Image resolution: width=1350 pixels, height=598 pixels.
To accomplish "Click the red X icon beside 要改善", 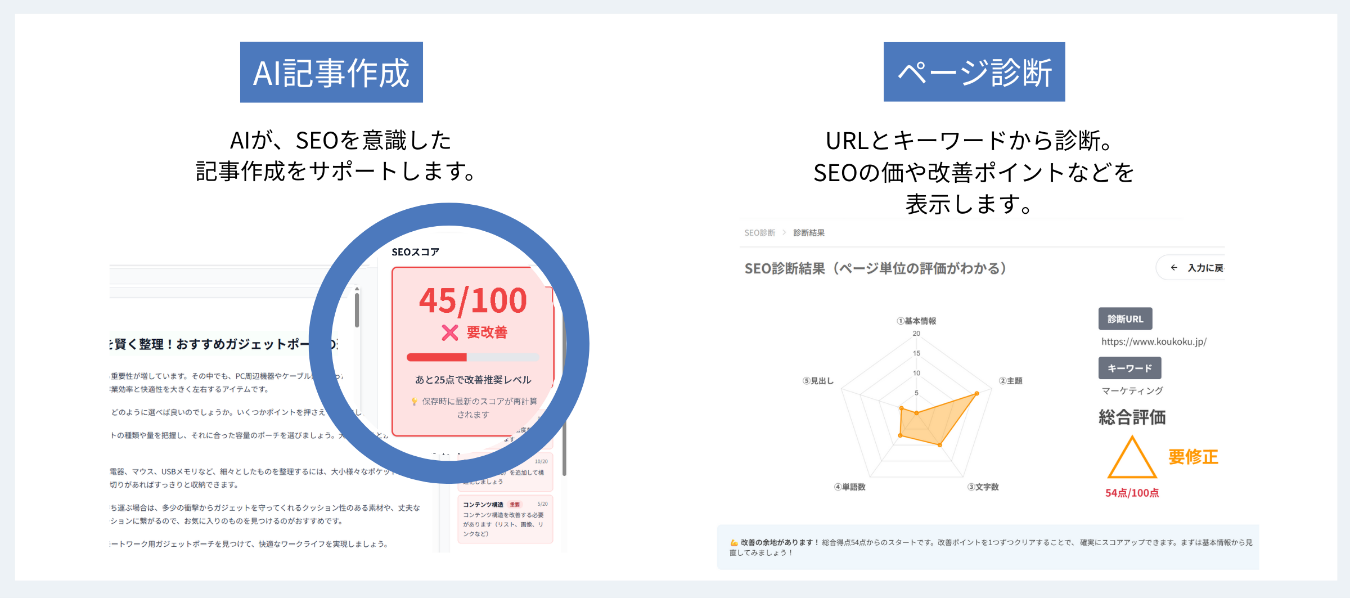I will [x=450, y=333].
